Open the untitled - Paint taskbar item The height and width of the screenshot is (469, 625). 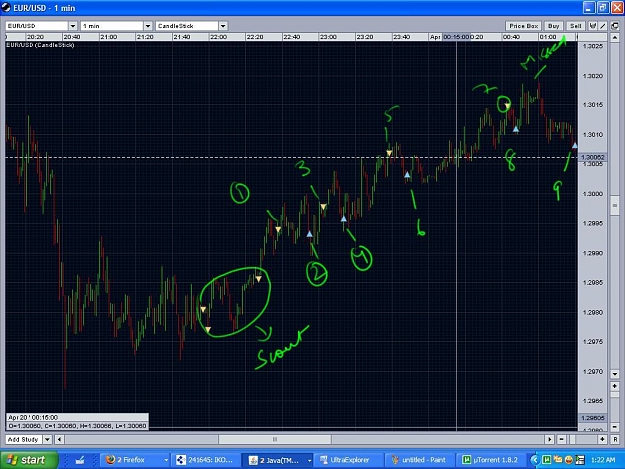pos(421,460)
